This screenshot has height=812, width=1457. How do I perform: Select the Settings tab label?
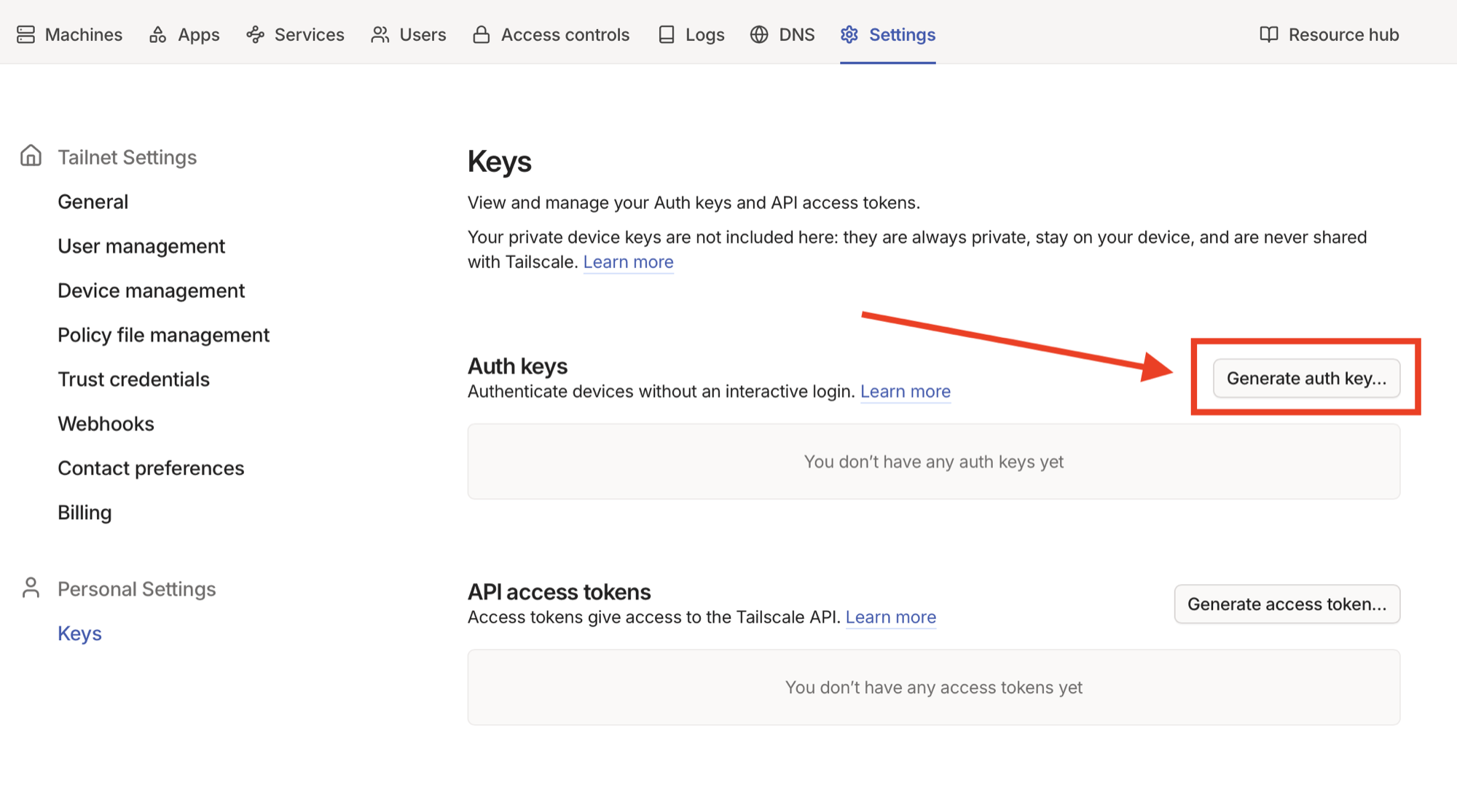point(902,34)
